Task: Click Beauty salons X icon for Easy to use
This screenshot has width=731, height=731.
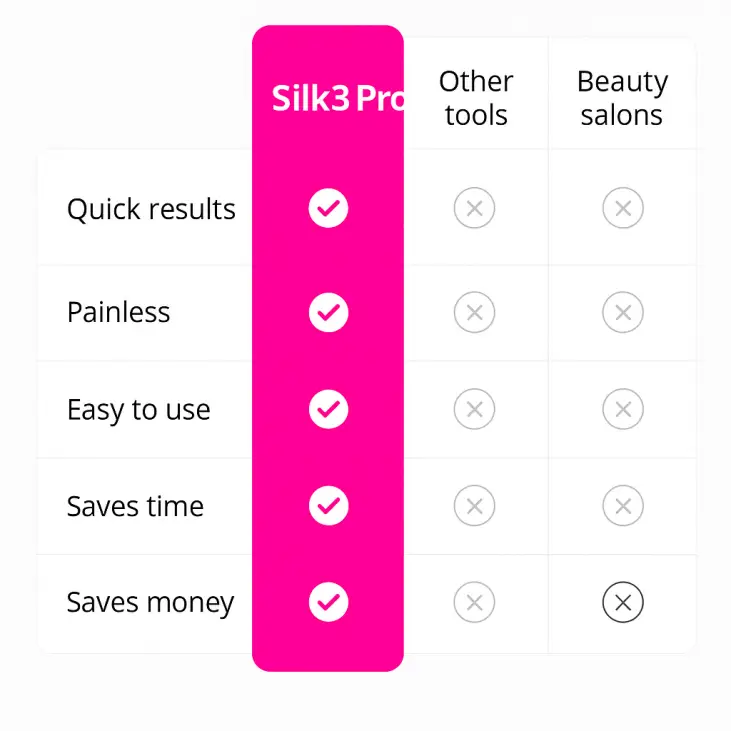Action: 623,409
